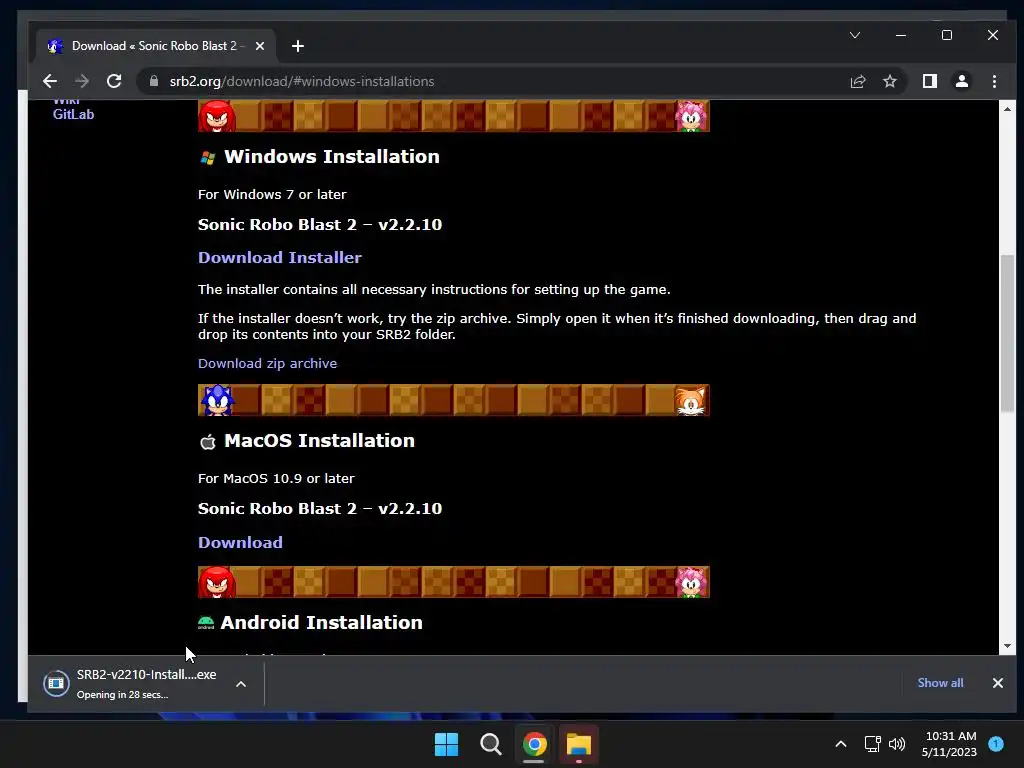1024x768 pixels.
Task: Click the Download zip archive link
Action: tap(267, 363)
